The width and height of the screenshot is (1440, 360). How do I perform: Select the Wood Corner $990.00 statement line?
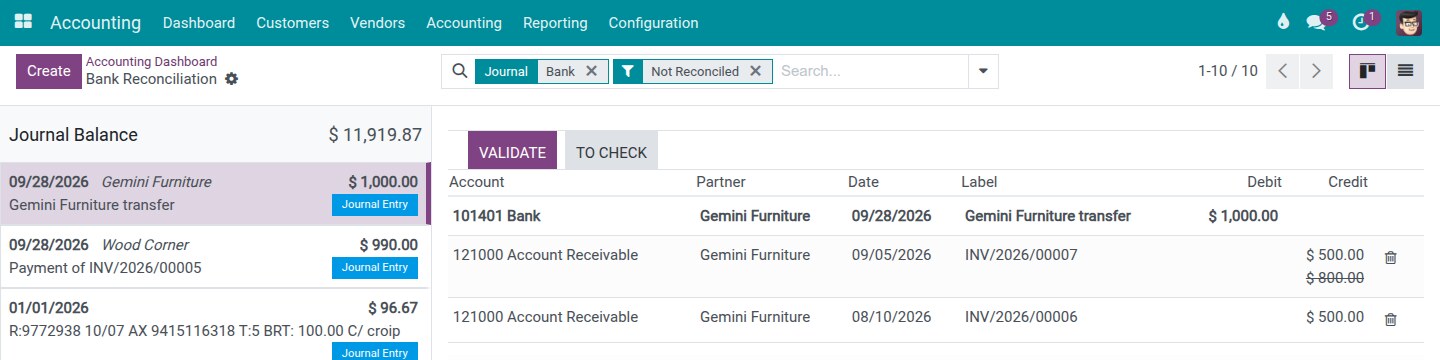pos(214,257)
